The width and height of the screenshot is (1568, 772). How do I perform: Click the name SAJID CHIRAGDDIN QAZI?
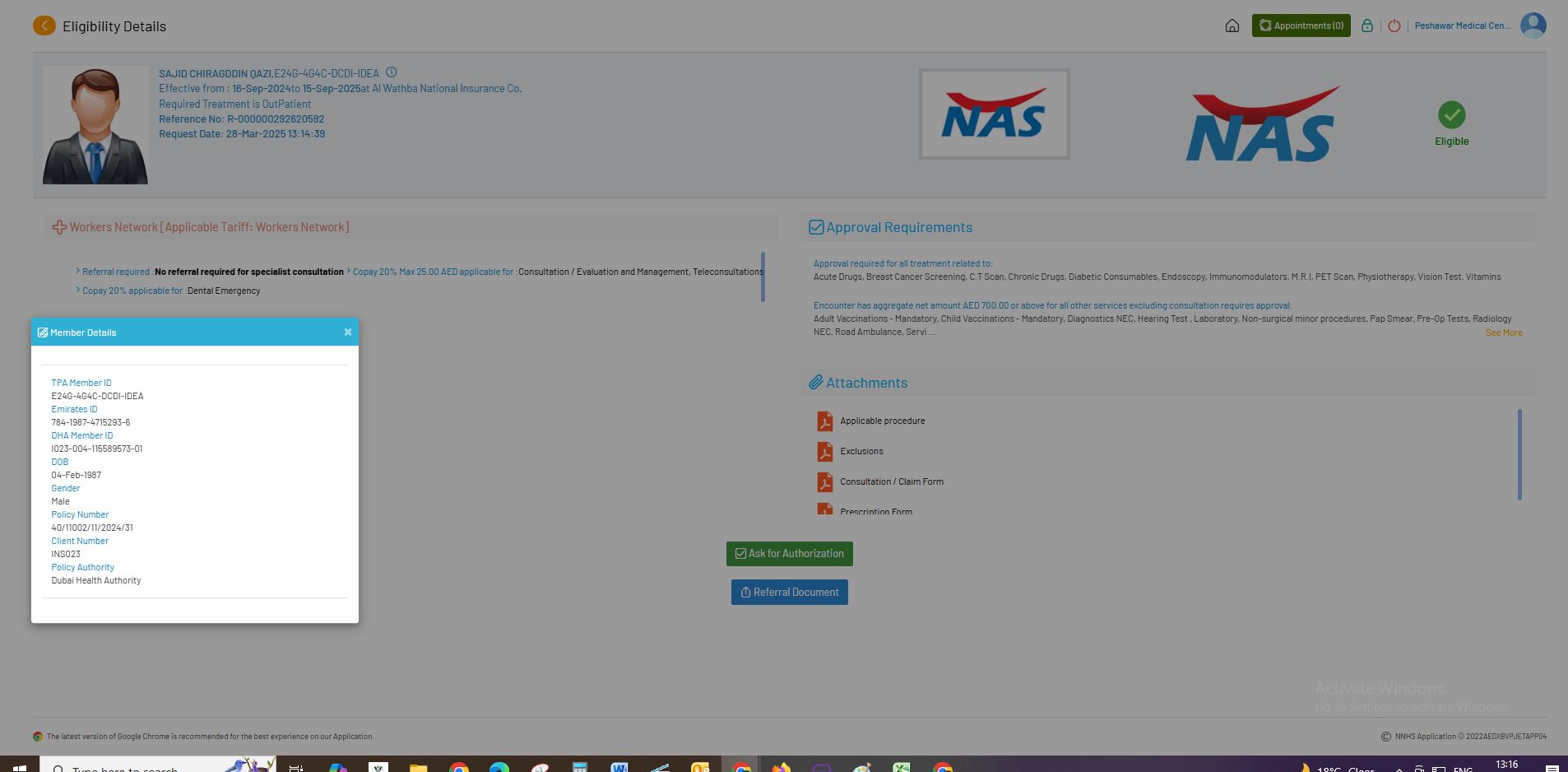coord(215,74)
